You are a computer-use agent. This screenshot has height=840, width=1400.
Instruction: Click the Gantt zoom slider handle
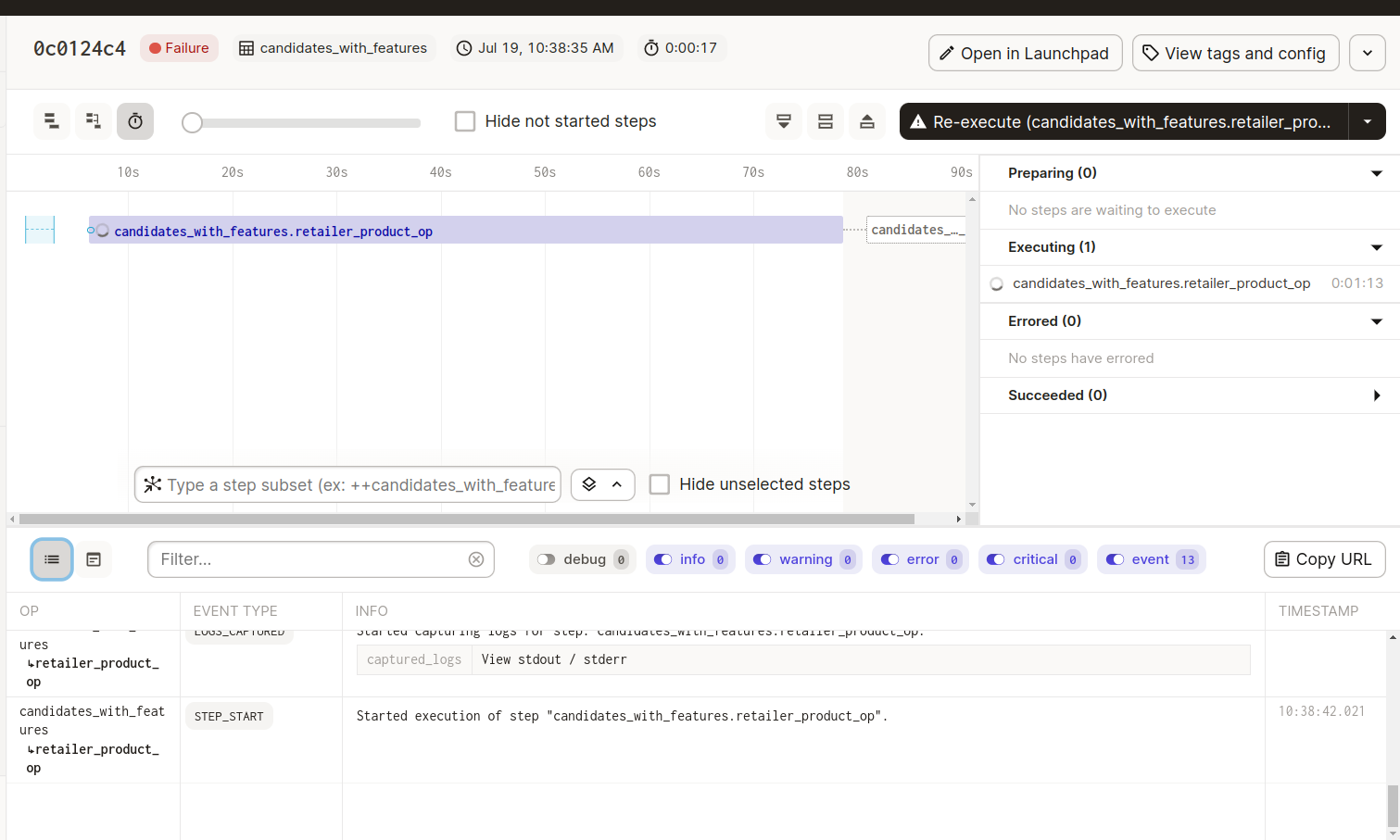192,121
